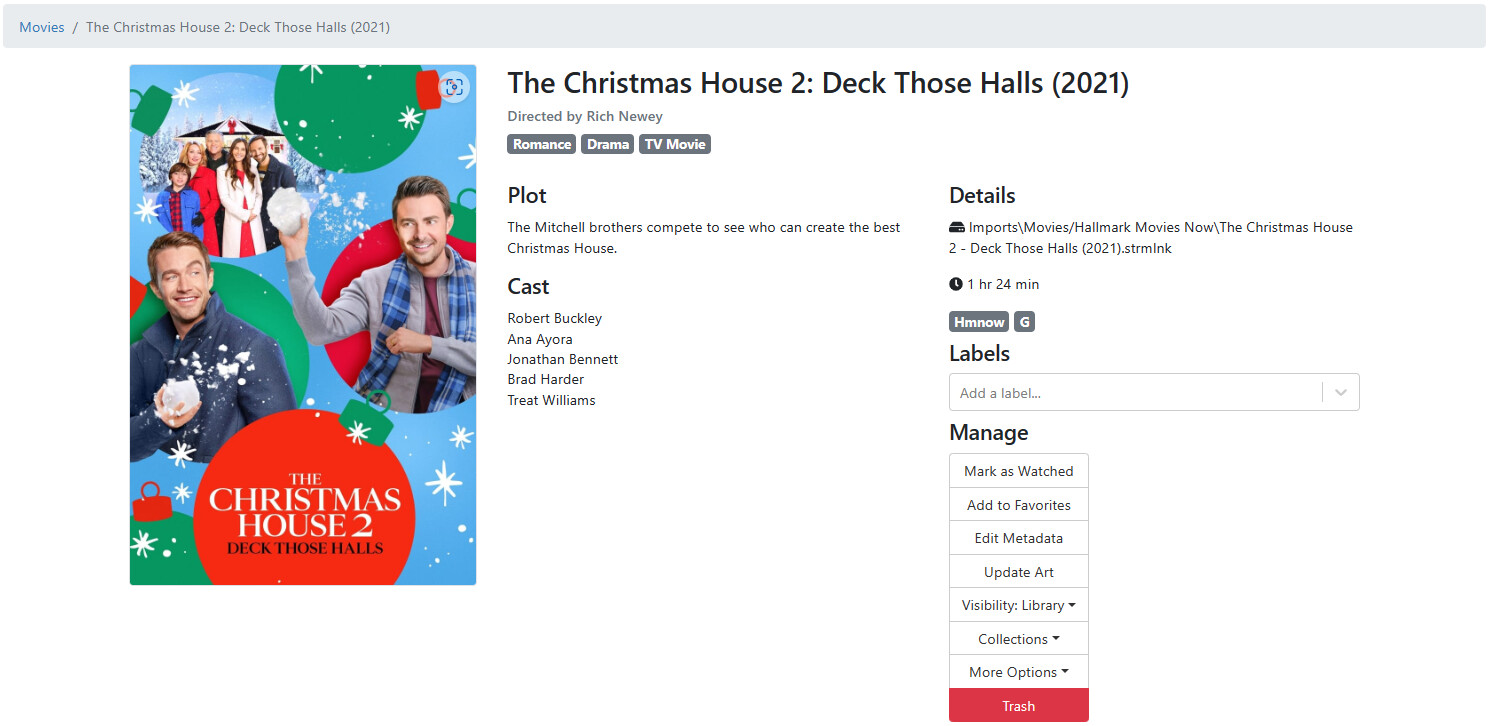Go back to Movies via the breadcrumb
The width and height of the screenshot is (1489, 726).
[42, 27]
